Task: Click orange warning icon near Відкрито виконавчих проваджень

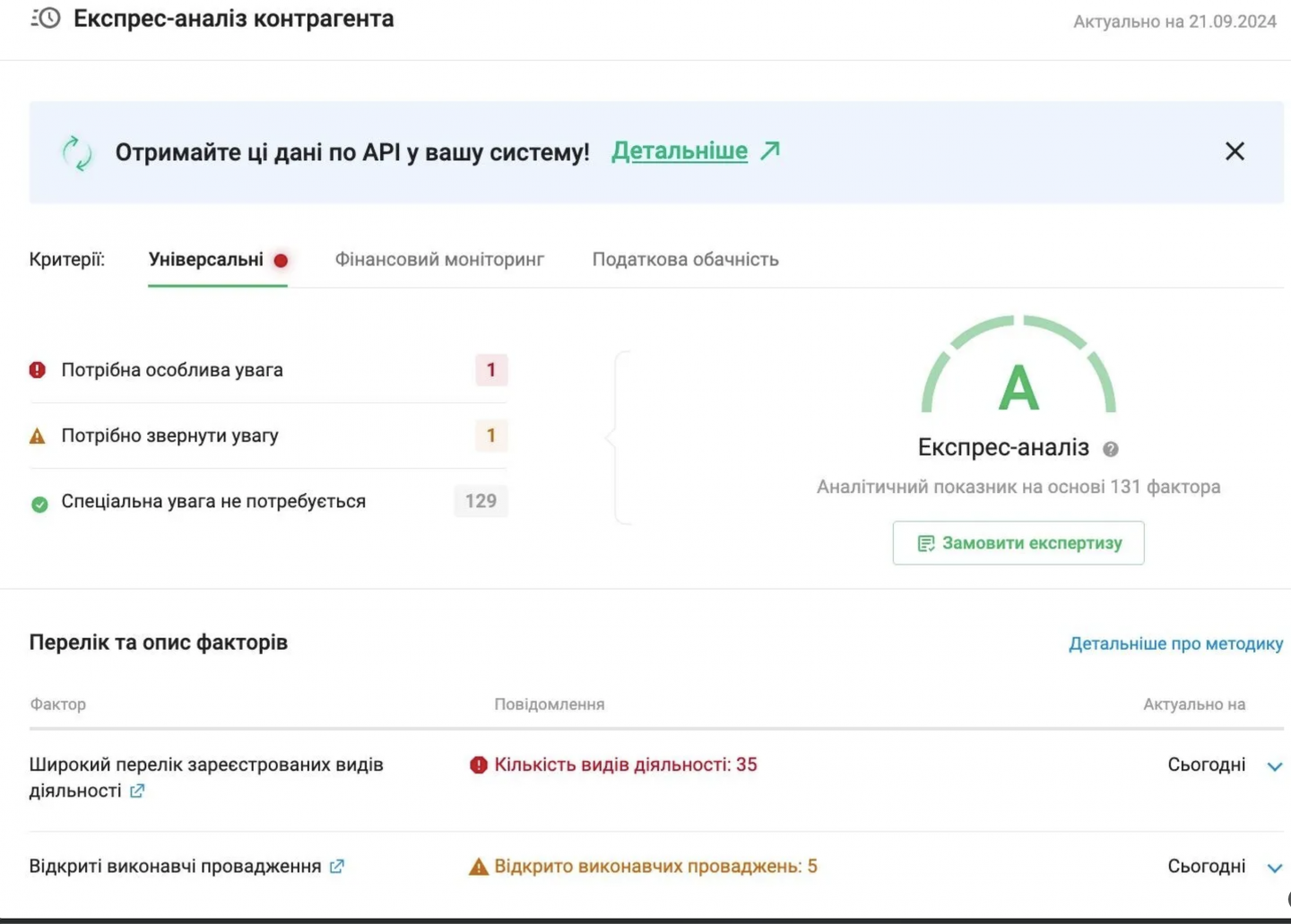Action: [x=479, y=867]
